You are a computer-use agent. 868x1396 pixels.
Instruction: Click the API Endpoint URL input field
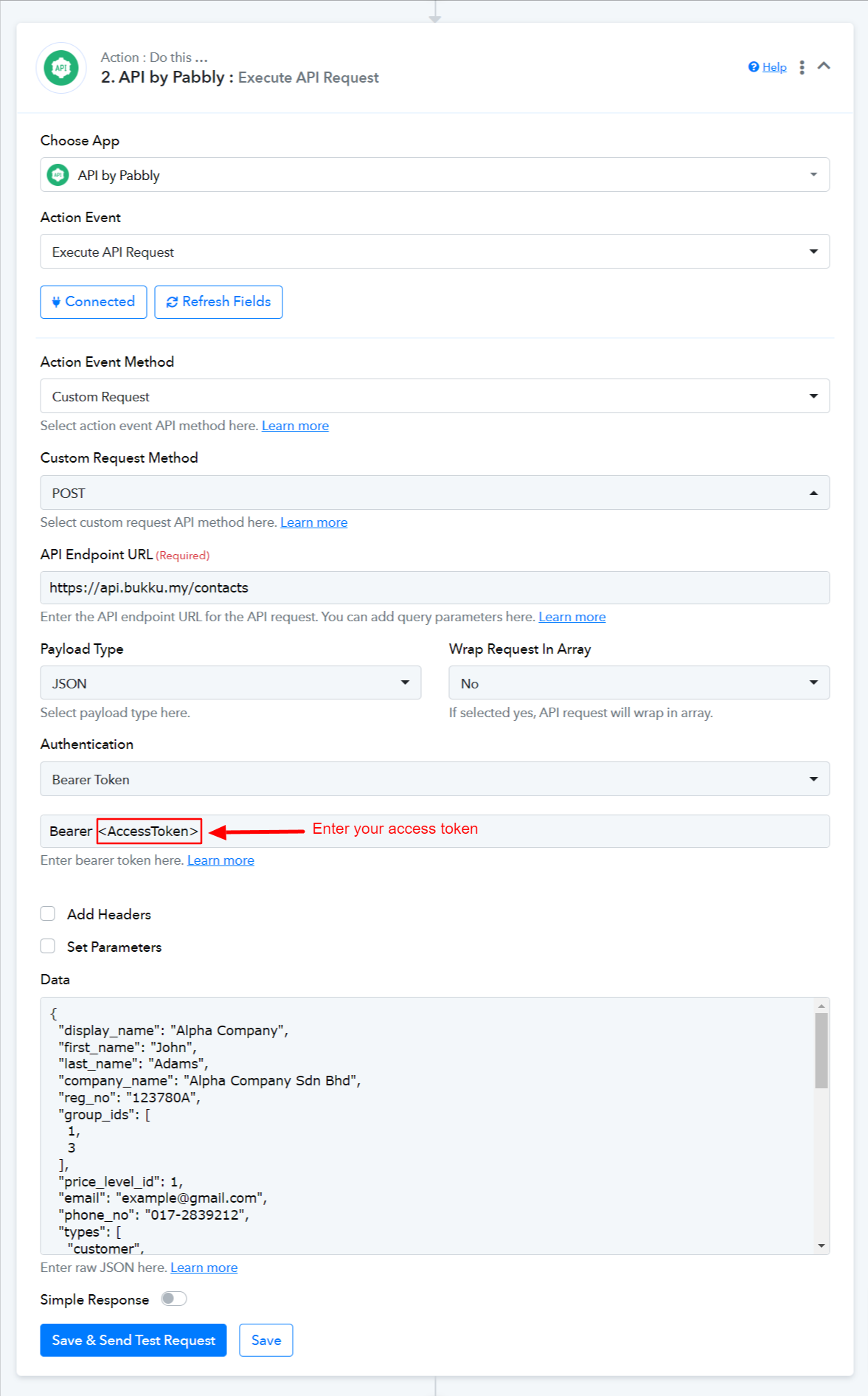tap(435, 588)
